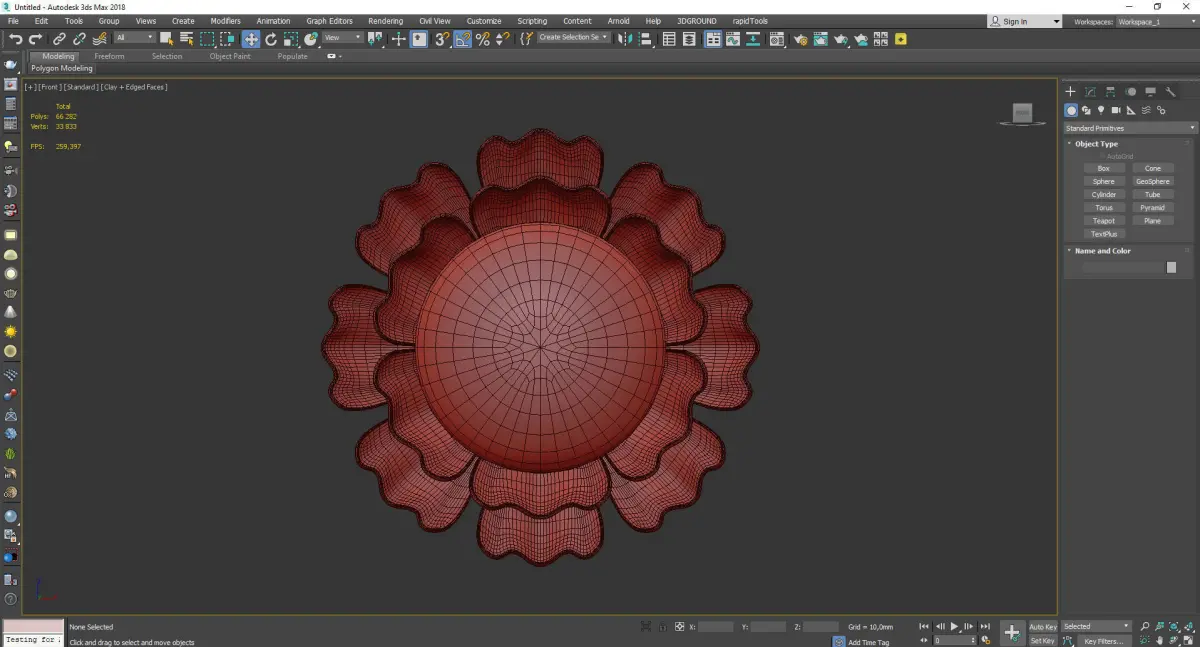Open the Modifiers menu
1200x647 pixels.
coord(225,21)
